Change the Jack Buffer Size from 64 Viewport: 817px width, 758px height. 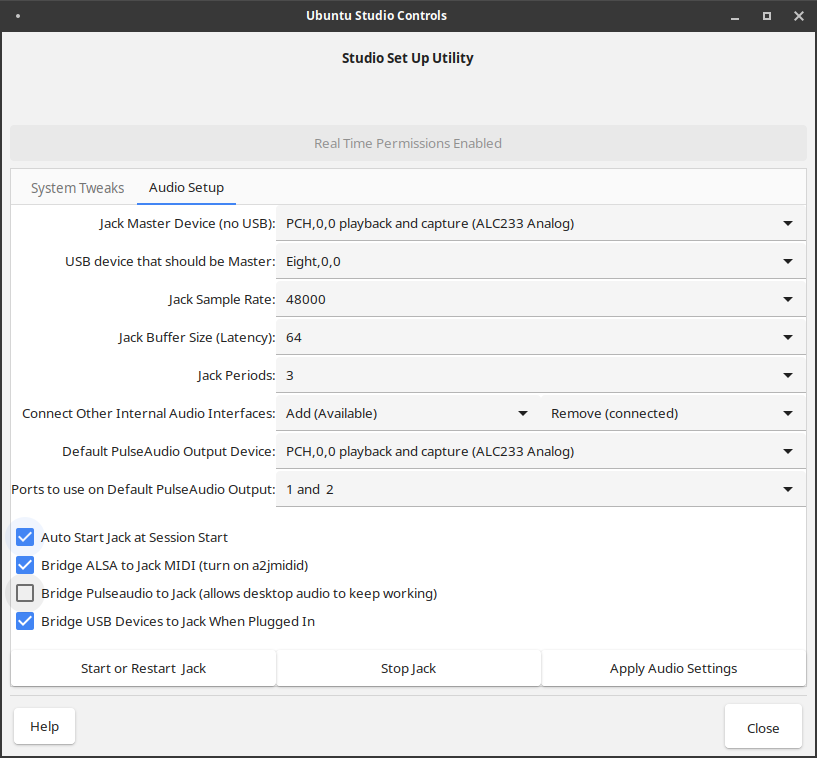(540, 338)
